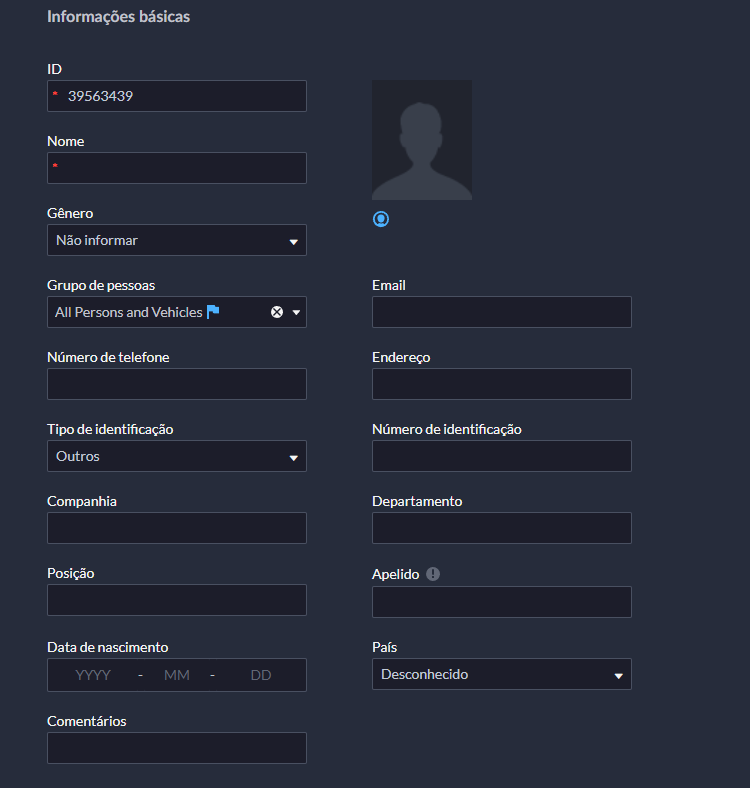Select the profile photo placeholder

click(x=421, y=140)
